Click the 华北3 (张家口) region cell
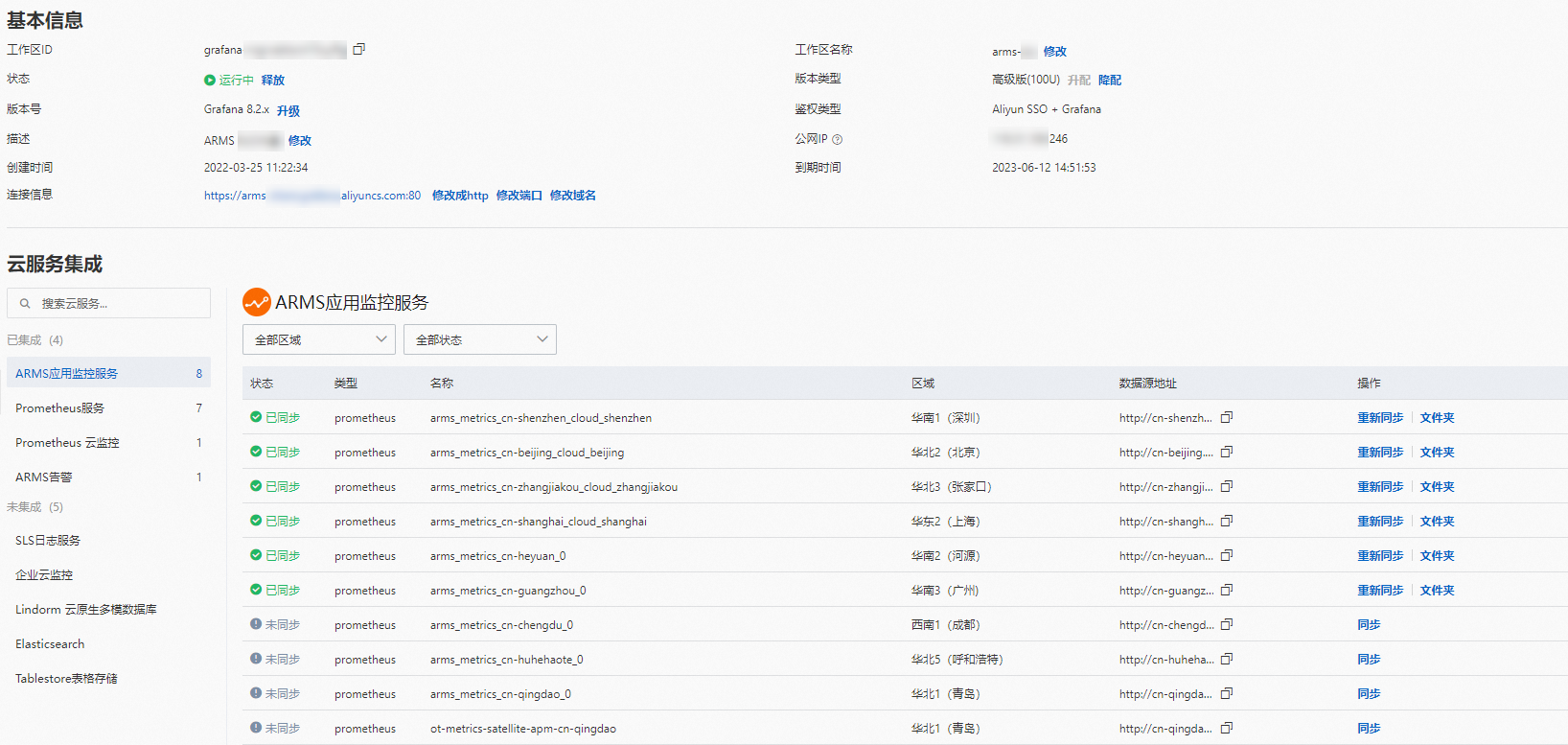 pyautogui.click(x=952, y=486)
